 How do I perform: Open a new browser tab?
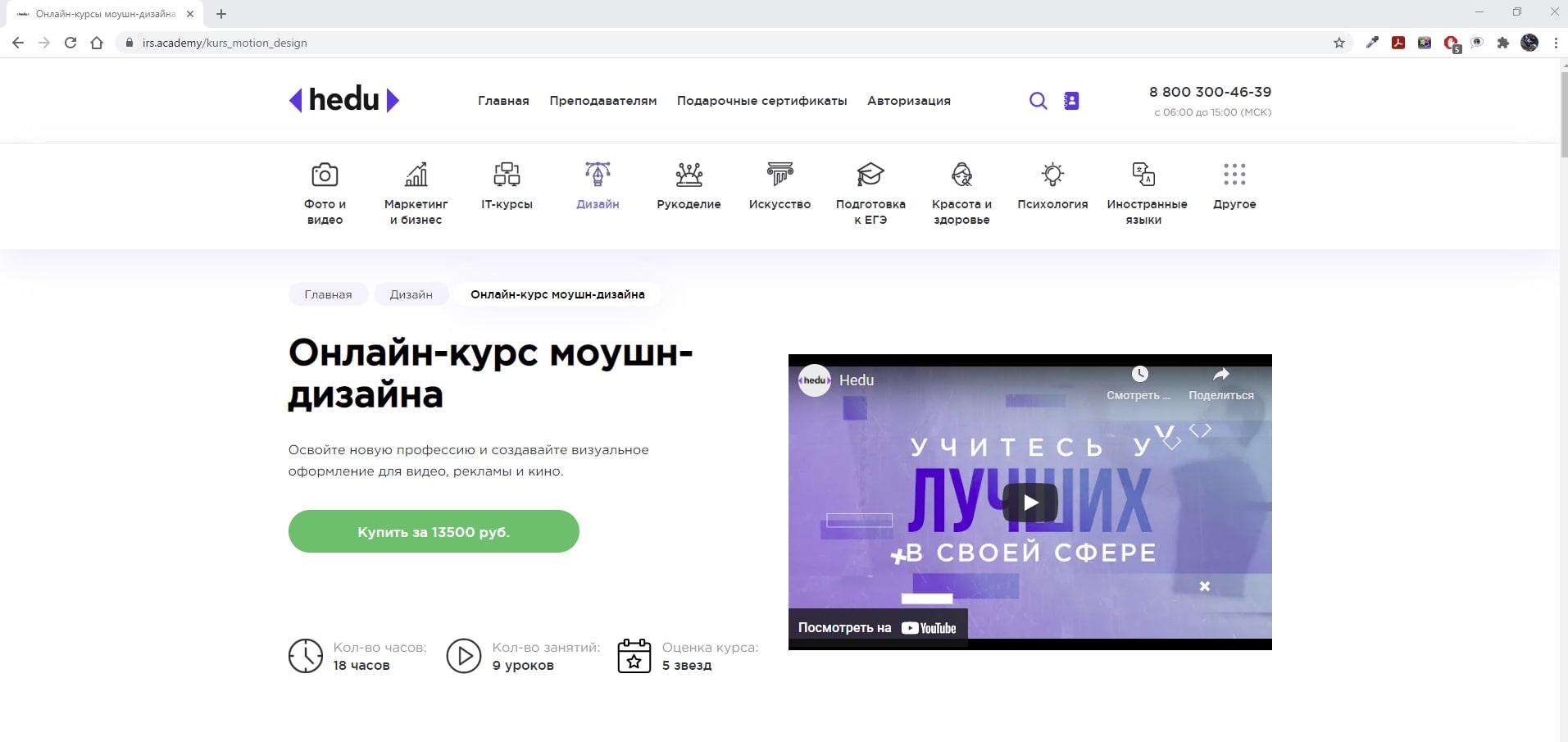[221, 14]
